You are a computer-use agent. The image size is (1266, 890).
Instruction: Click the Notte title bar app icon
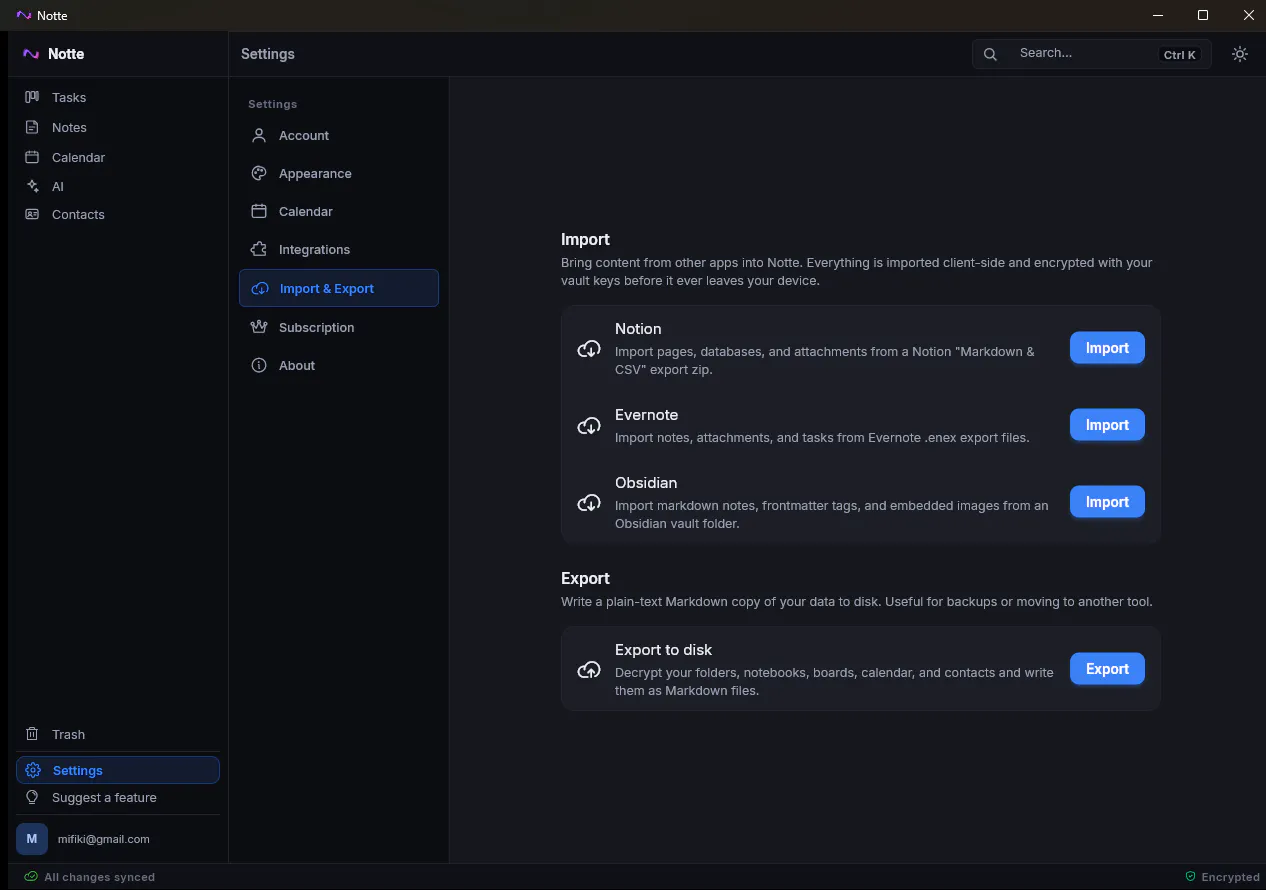(x=24, y=15)
